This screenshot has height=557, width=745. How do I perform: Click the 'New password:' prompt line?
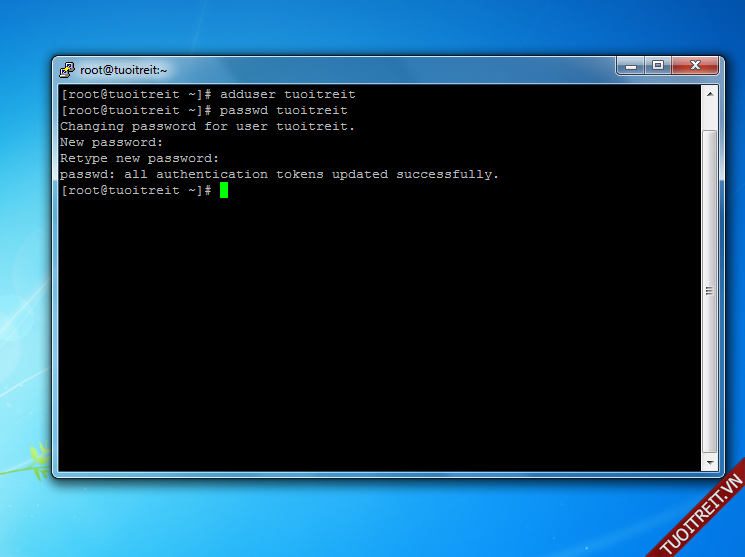[x=111, y=142]
